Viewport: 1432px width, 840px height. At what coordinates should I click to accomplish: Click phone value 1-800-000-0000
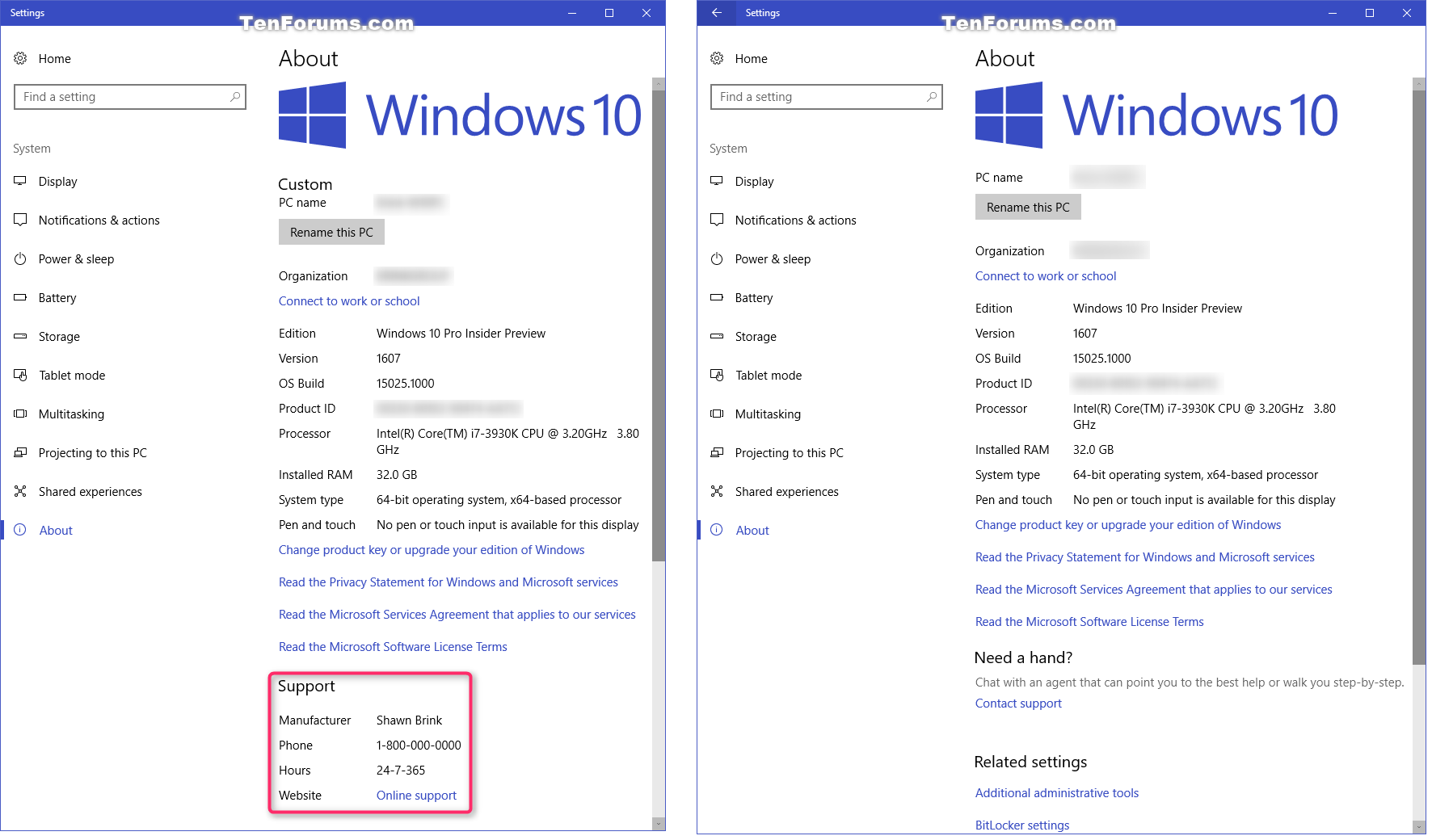419,745
